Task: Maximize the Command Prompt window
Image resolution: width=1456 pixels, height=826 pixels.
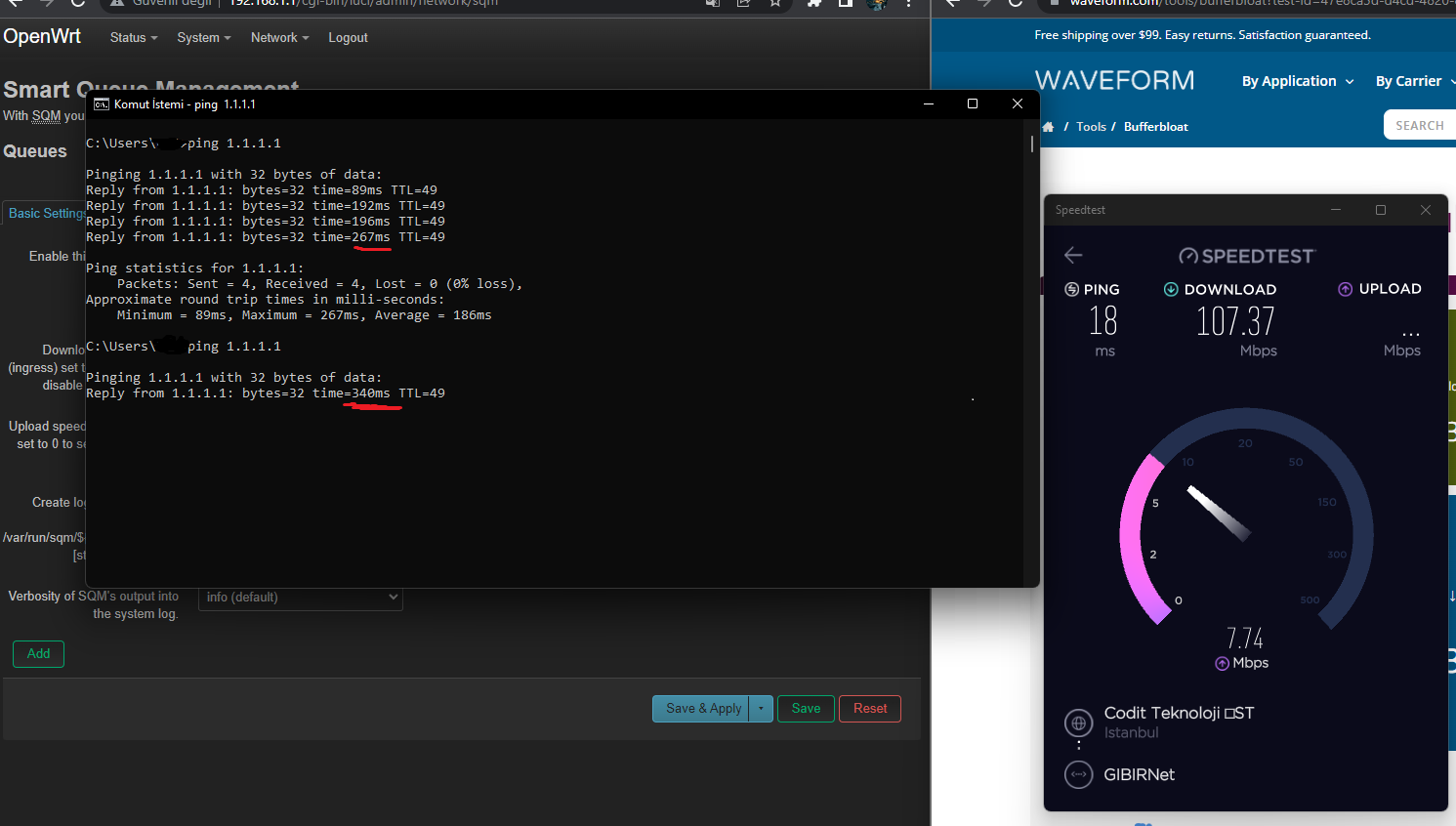Action: (973, 103)
